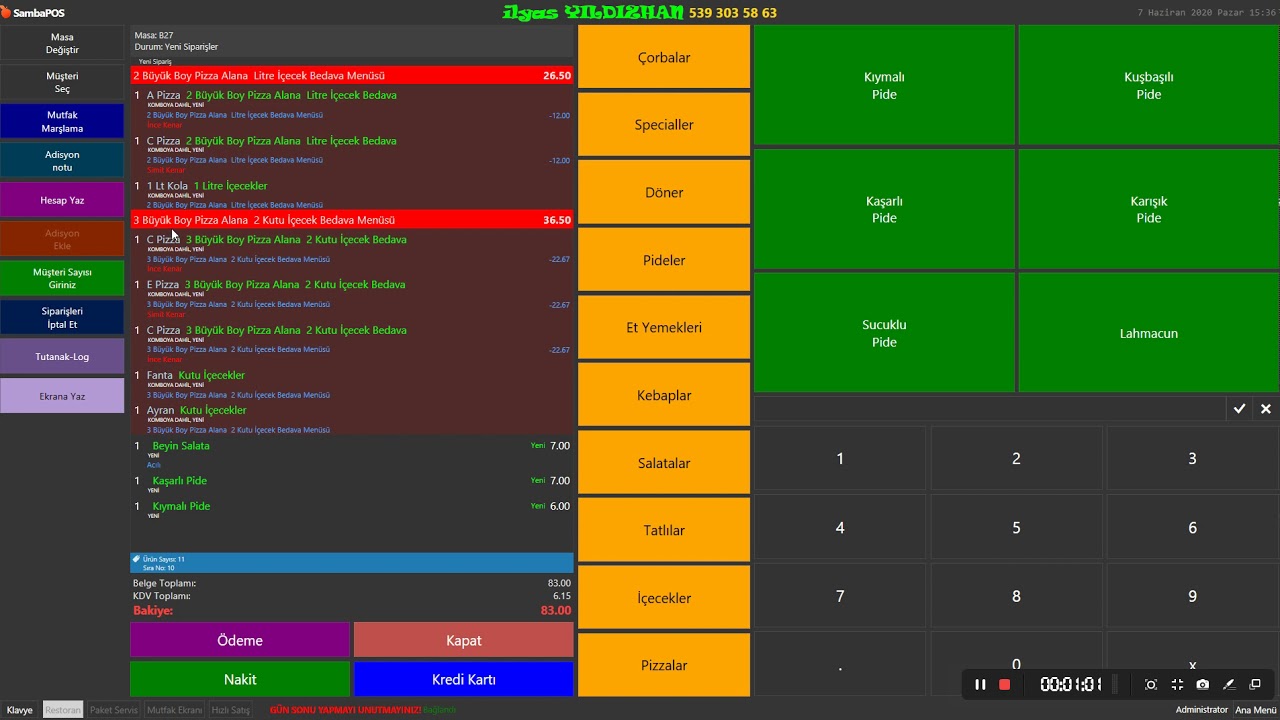This screenshot has width=1280, height=720.
Task: Confirm numpad entry with checkmark icon
Action: click(x=1239, y=409)
